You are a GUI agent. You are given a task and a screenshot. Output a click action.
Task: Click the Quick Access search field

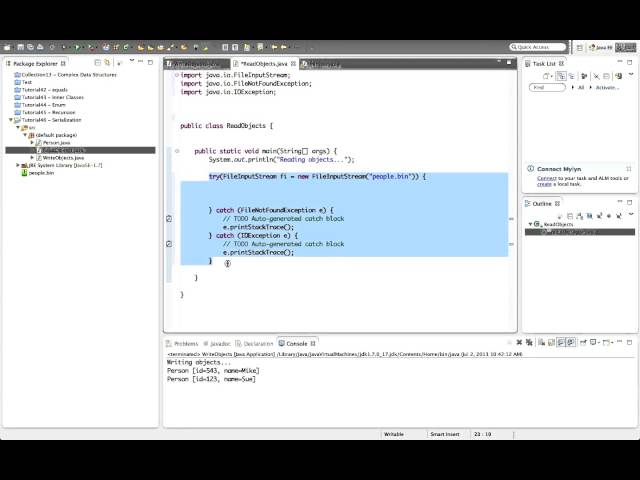click(538, 47)
